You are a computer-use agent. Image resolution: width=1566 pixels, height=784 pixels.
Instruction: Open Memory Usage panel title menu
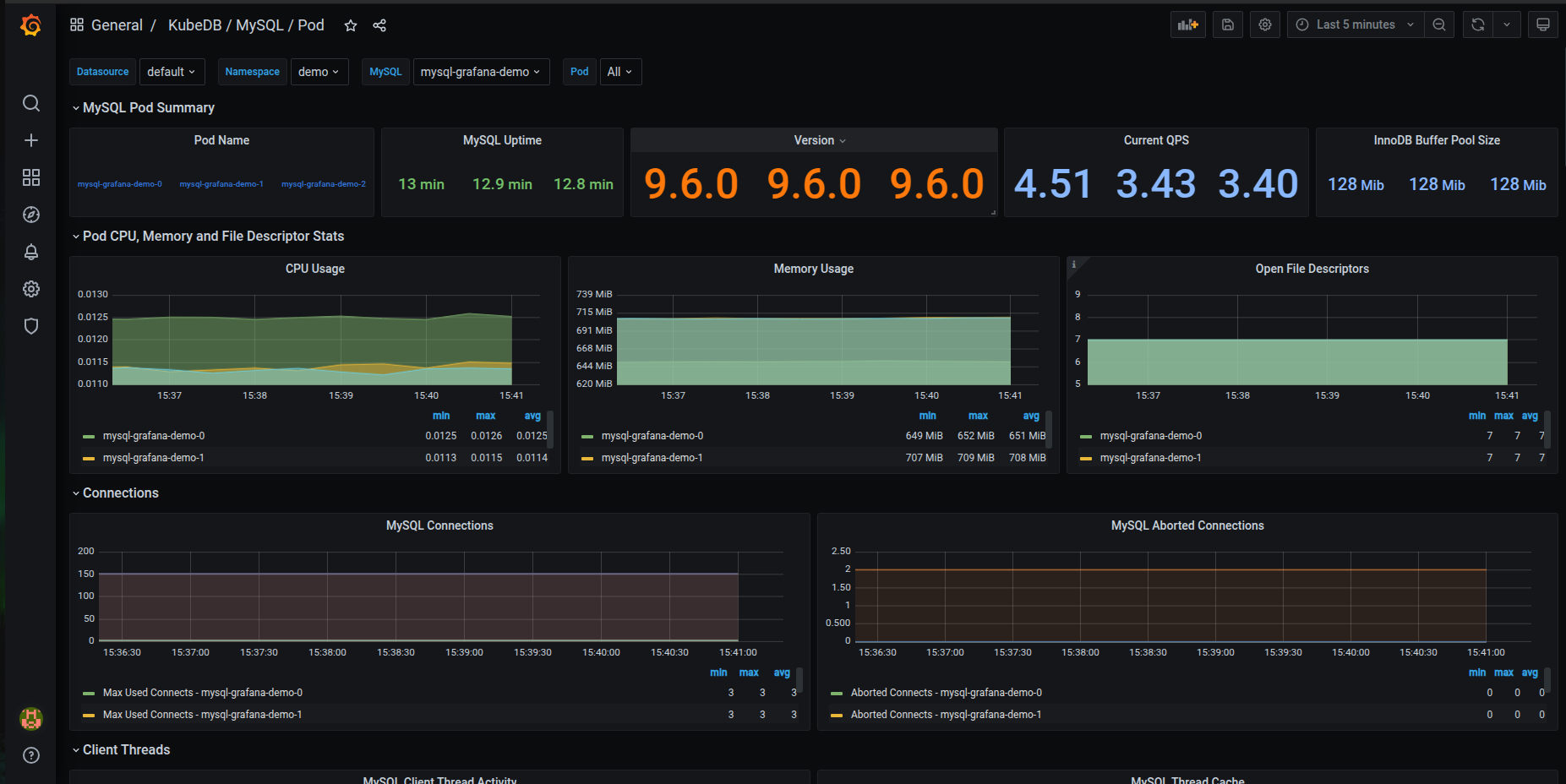(x=814, y=269)
